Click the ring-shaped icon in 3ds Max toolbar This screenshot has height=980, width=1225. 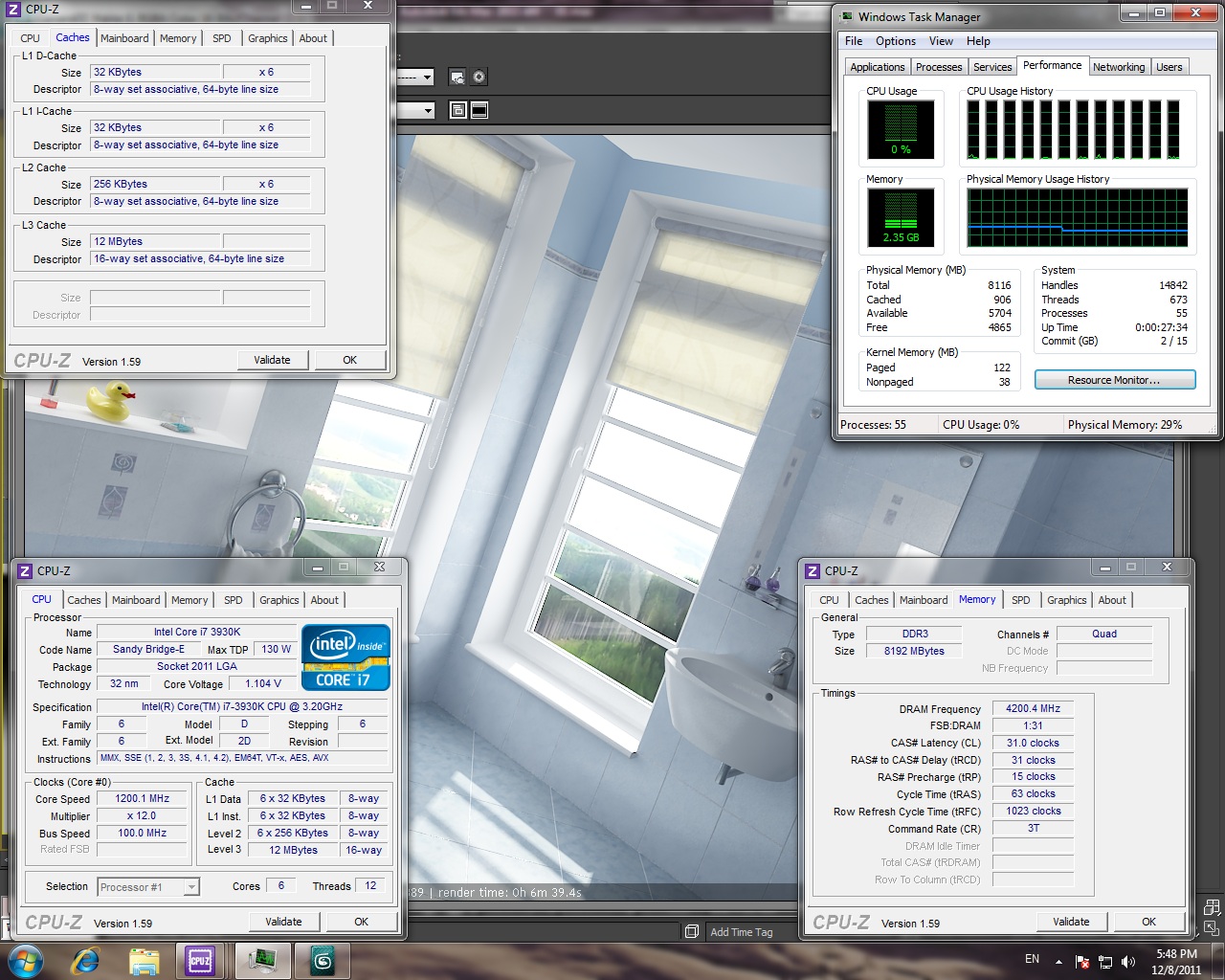click(479, 78)
